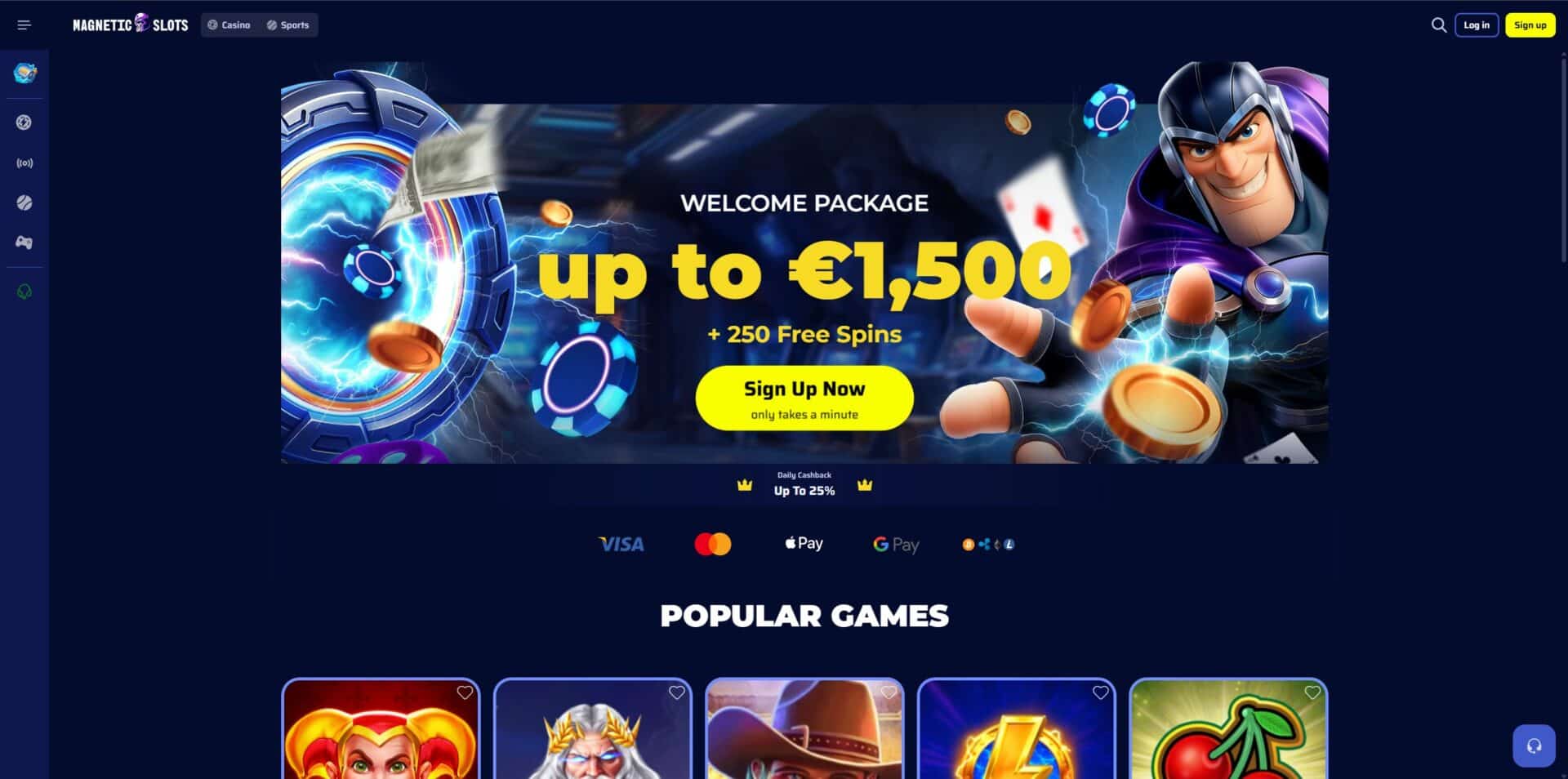Image resolution: width=1568 pixels, height=779 pixels.
Task: Open the game controller sidebar icon
Action: pyautogui.click(x=24, y=243)
